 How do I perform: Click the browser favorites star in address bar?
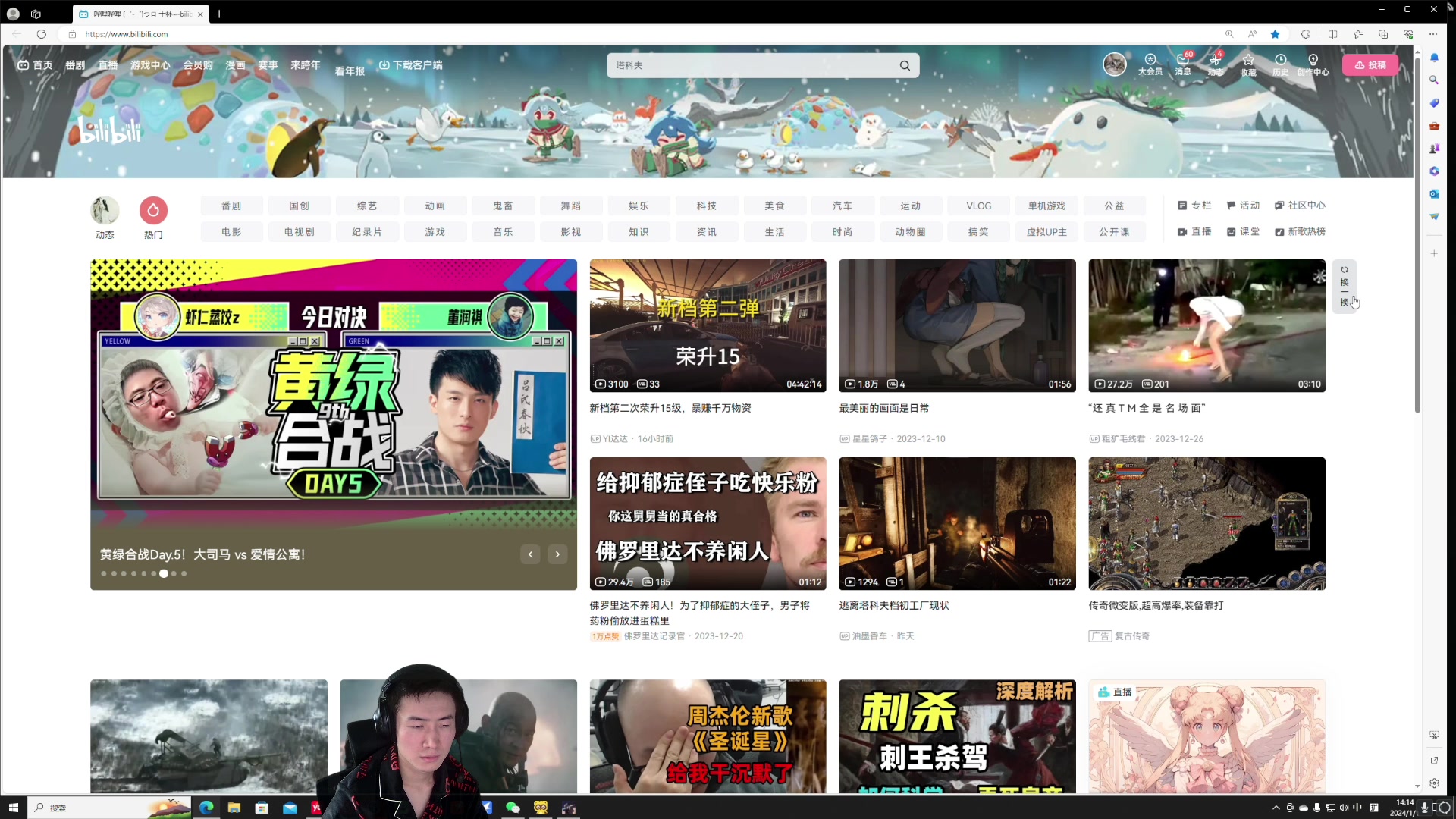1275,34
